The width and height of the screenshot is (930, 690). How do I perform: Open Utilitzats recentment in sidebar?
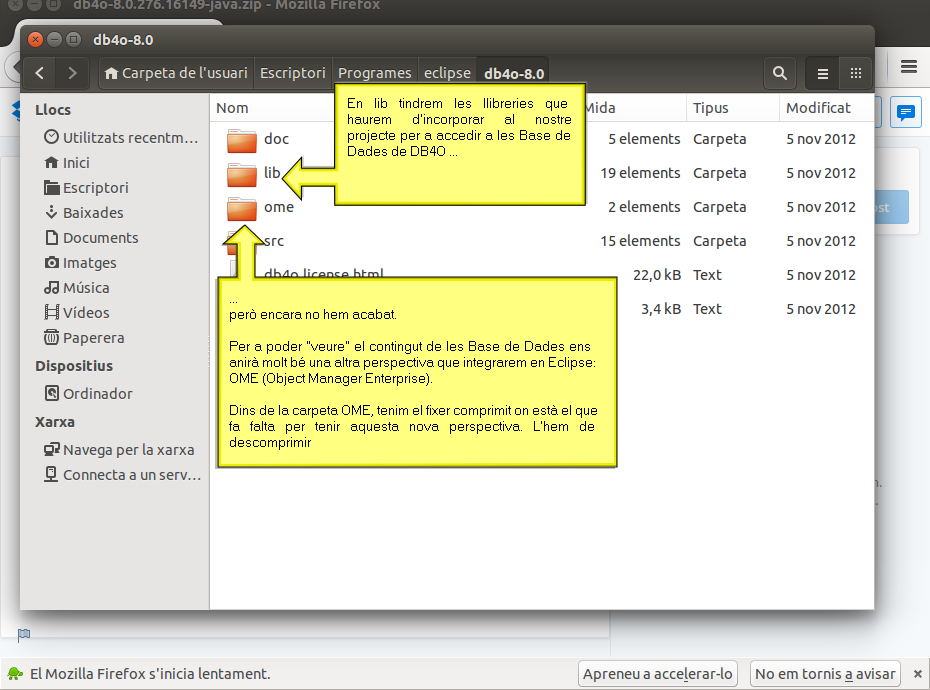click(x=121, y=138)
